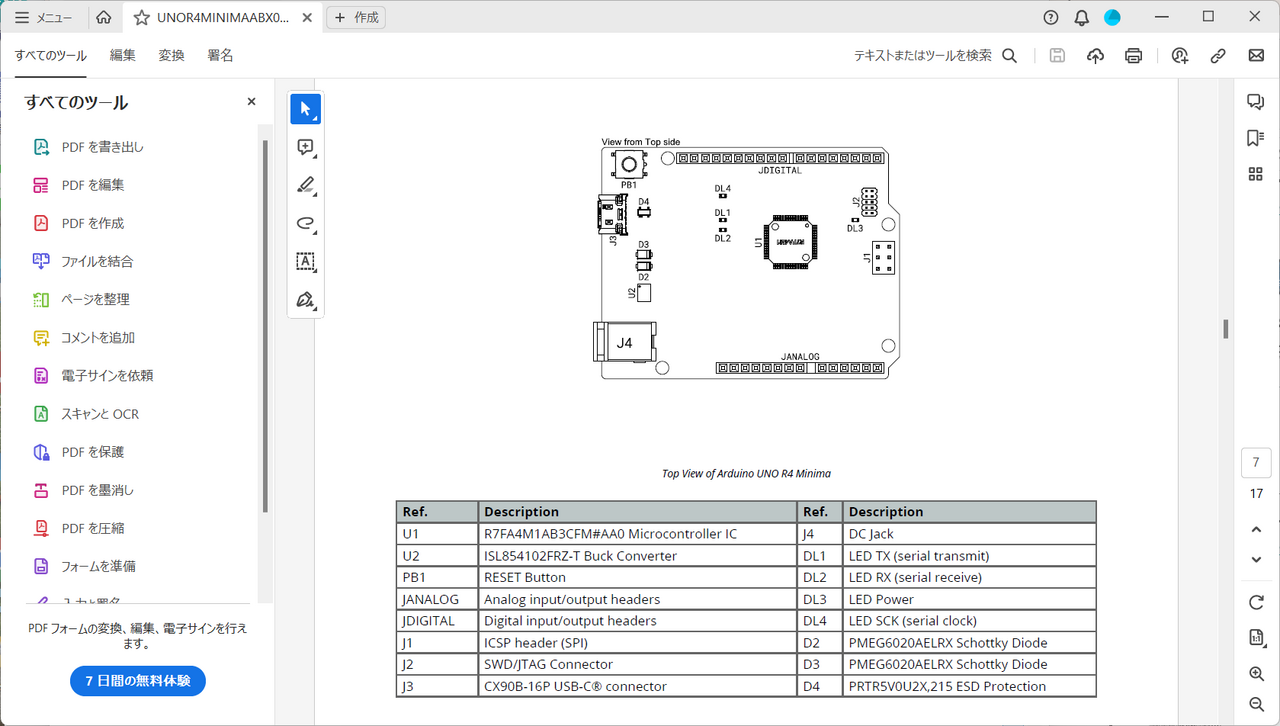Start the 7 日間の無料体験 trial

tap(138, 681)
